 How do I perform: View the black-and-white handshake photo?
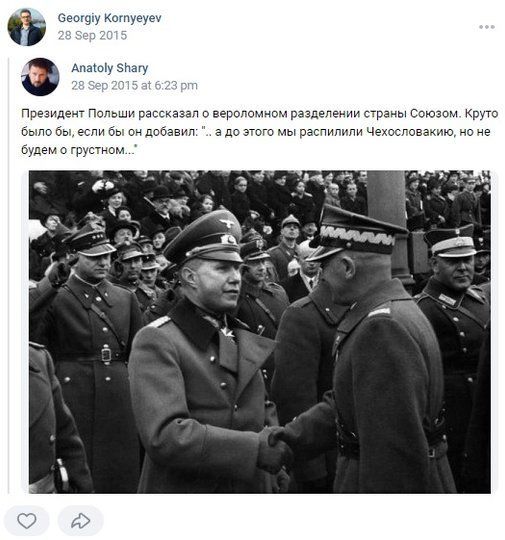click(x=259, y=332)
